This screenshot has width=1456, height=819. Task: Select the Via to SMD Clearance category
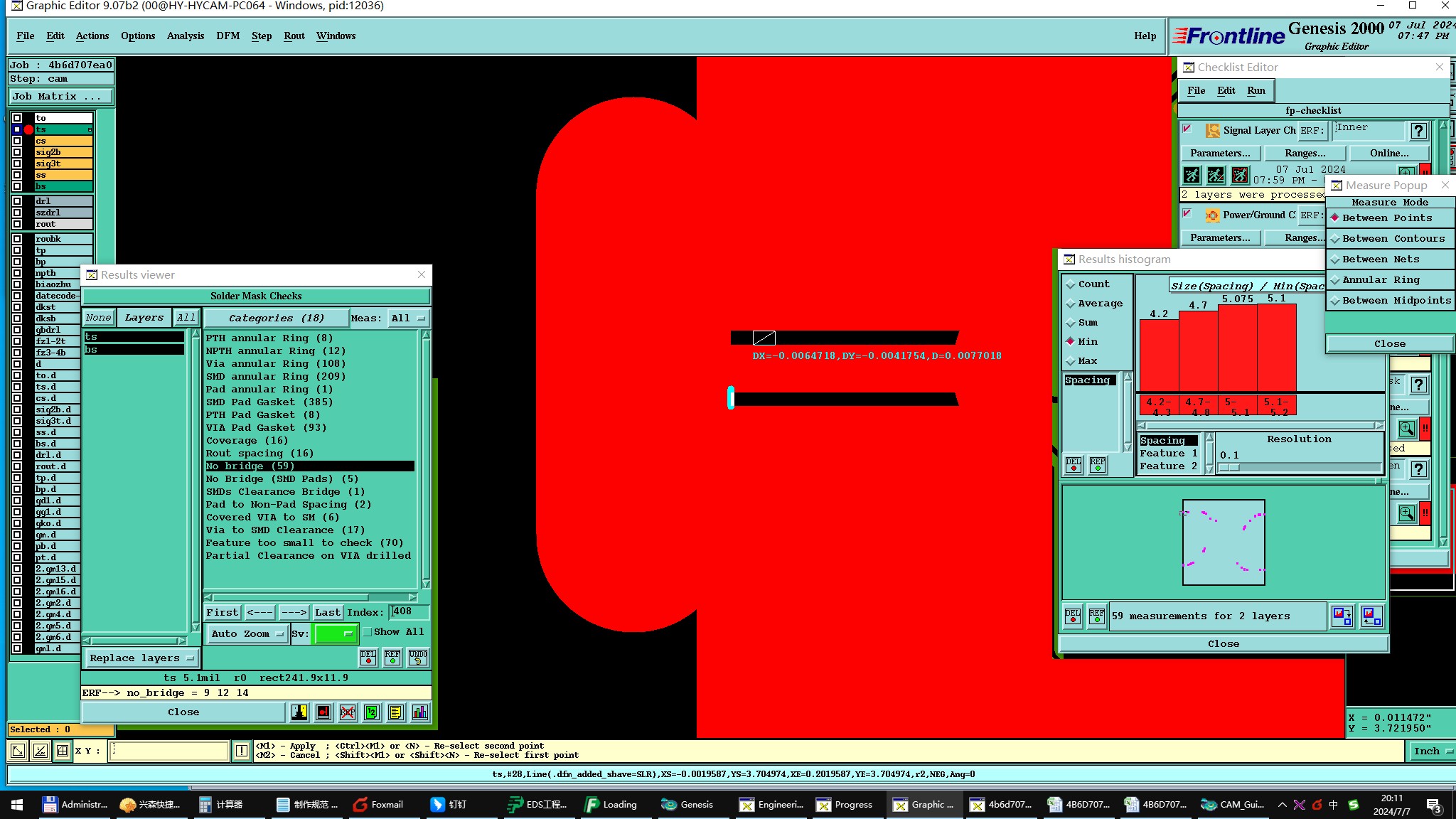(284, 530)
